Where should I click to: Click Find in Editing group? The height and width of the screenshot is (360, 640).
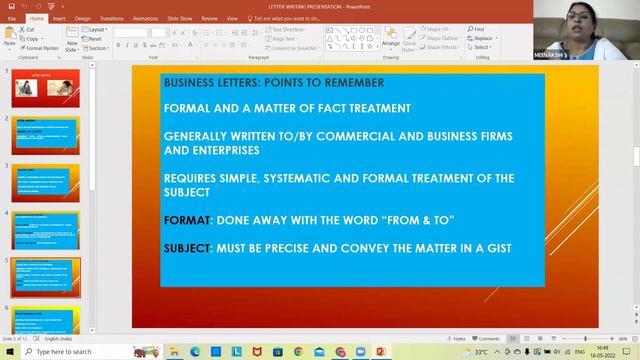coord(476,29)
